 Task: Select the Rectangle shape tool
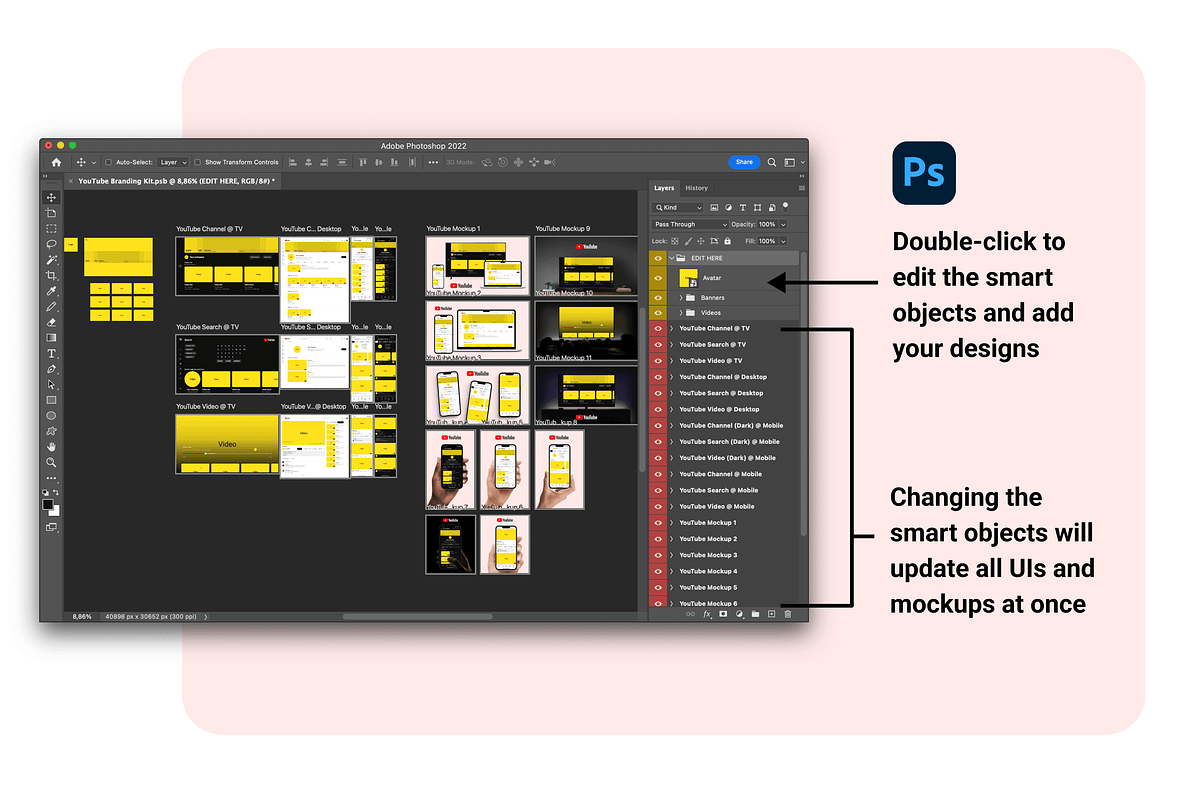(51, 400)
